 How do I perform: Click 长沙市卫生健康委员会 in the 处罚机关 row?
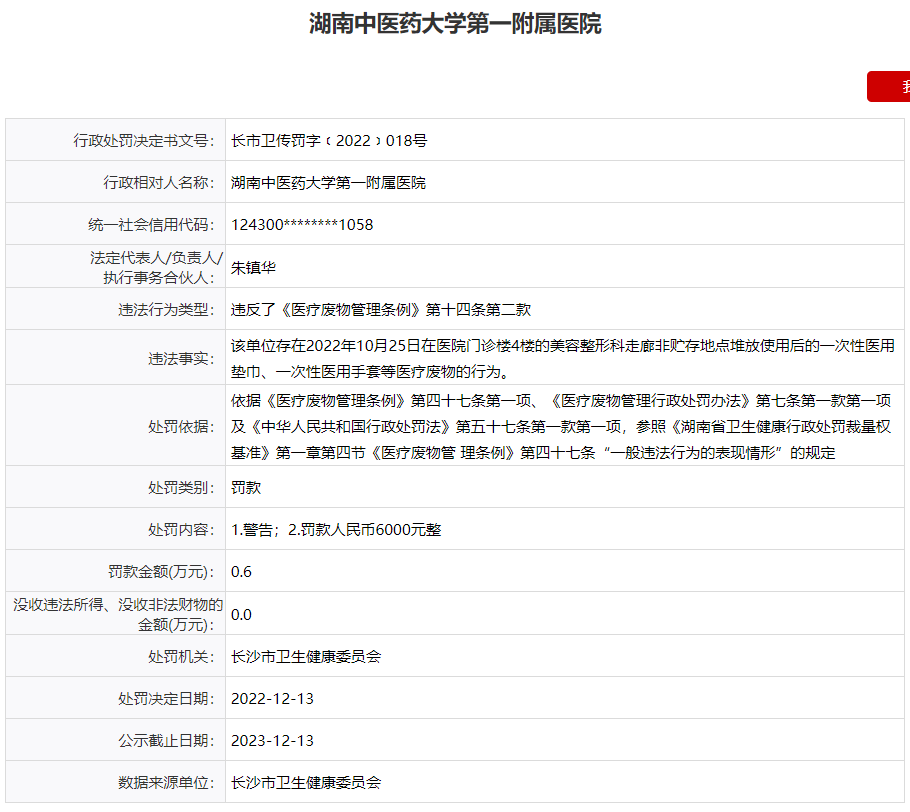coord(306,656)
